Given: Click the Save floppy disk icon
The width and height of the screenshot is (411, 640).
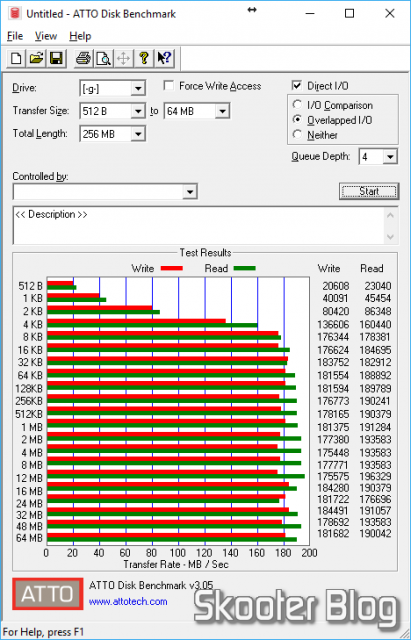Looking at the screenshot, I should (56, 58).
